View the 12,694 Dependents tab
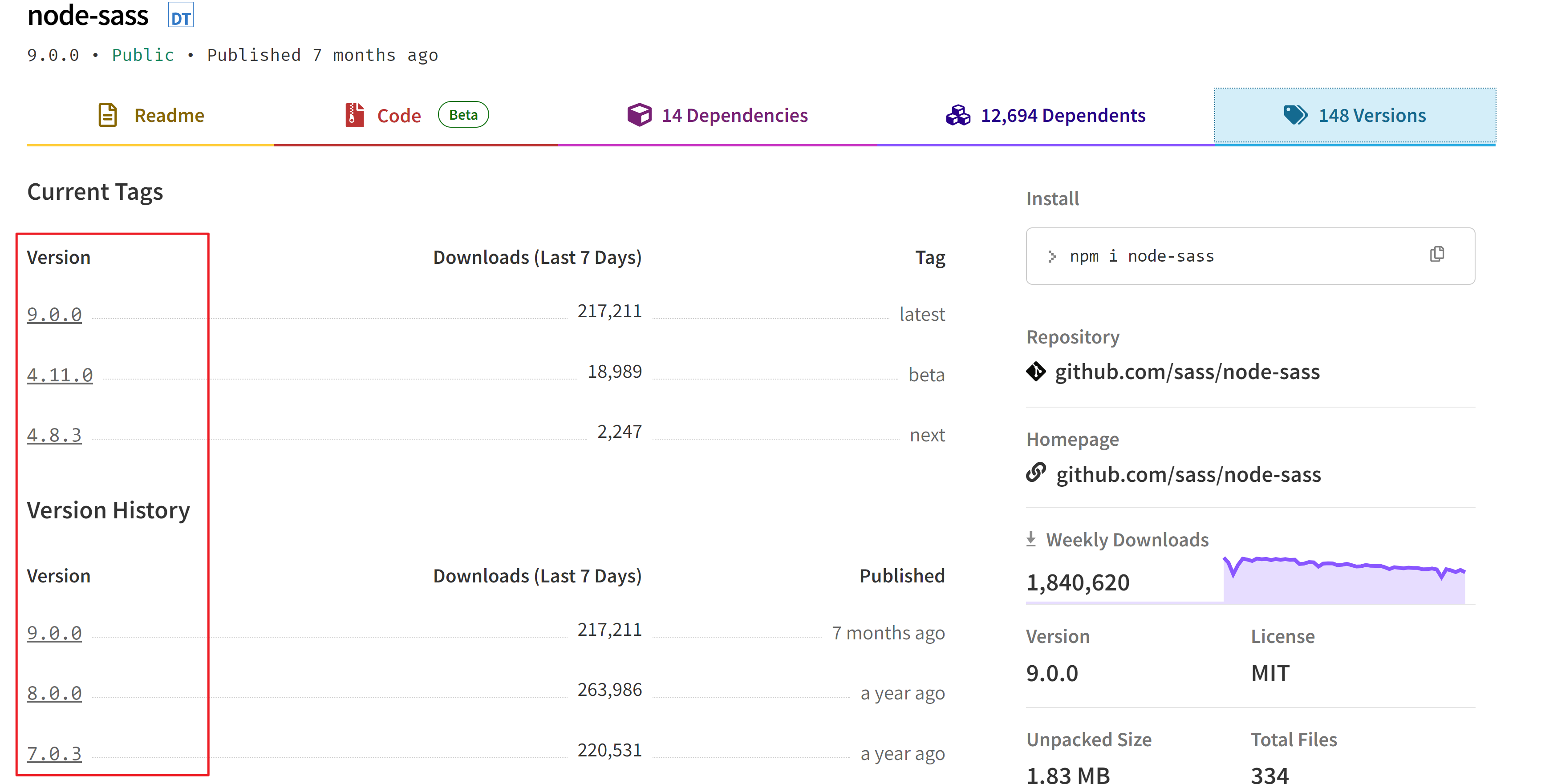This screenshot has width=1541, height=784. click(x=1046, y=115)
